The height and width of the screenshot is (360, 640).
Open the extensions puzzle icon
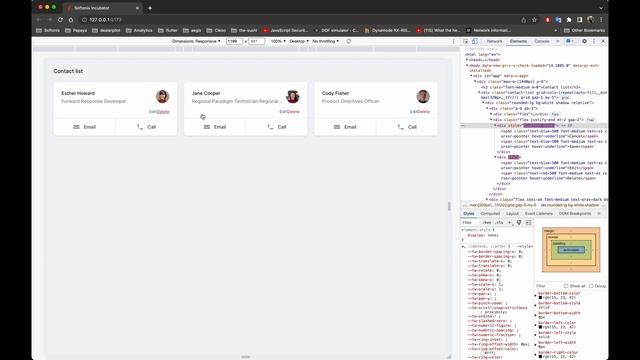click(569, 20)
